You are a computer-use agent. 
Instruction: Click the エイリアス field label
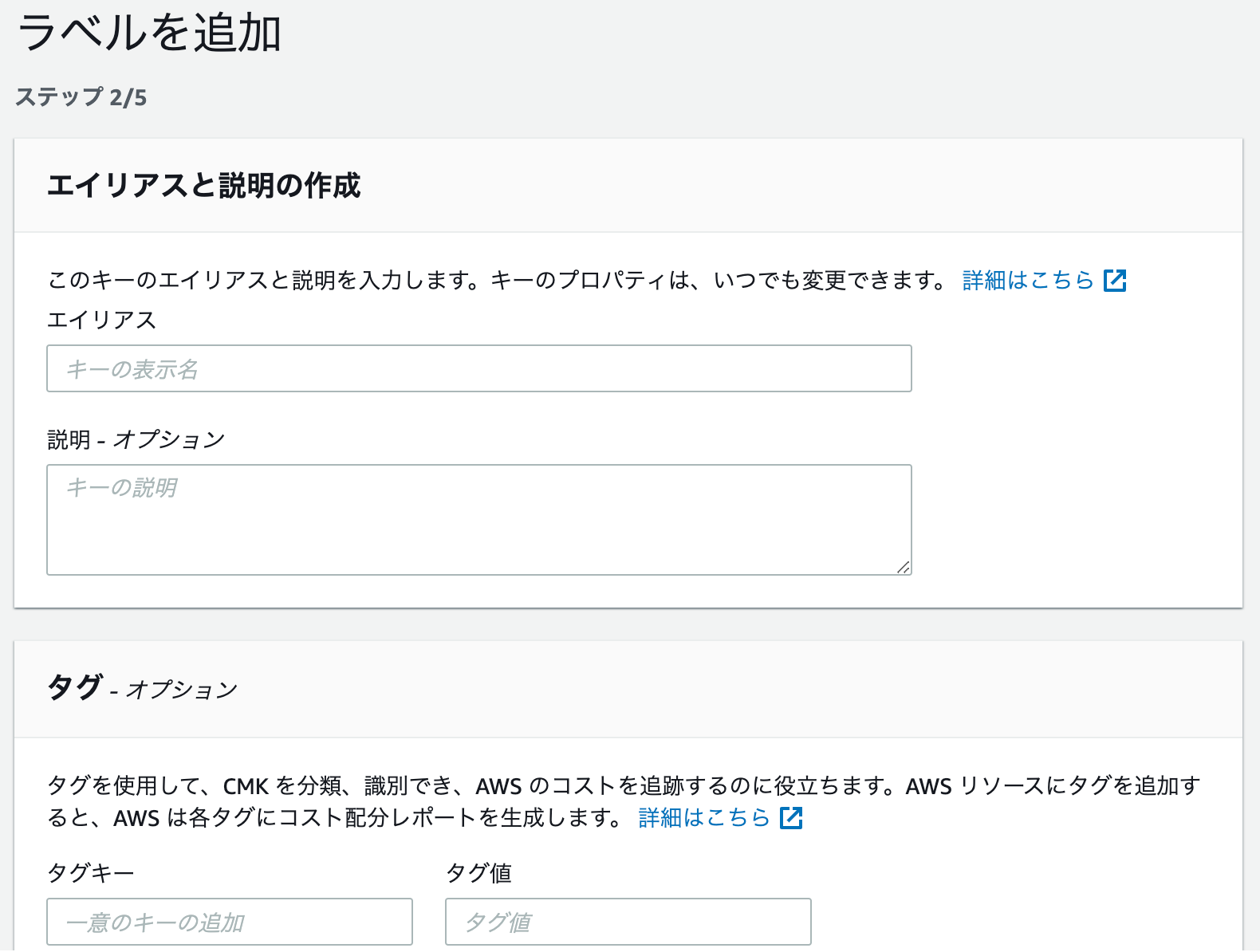coord(101,320)
